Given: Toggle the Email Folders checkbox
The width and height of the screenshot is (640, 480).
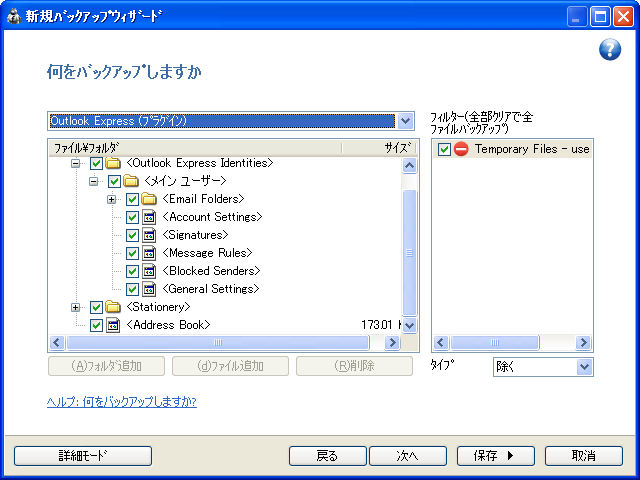Looking at the screenshot, I should click(x=132, y=199).
